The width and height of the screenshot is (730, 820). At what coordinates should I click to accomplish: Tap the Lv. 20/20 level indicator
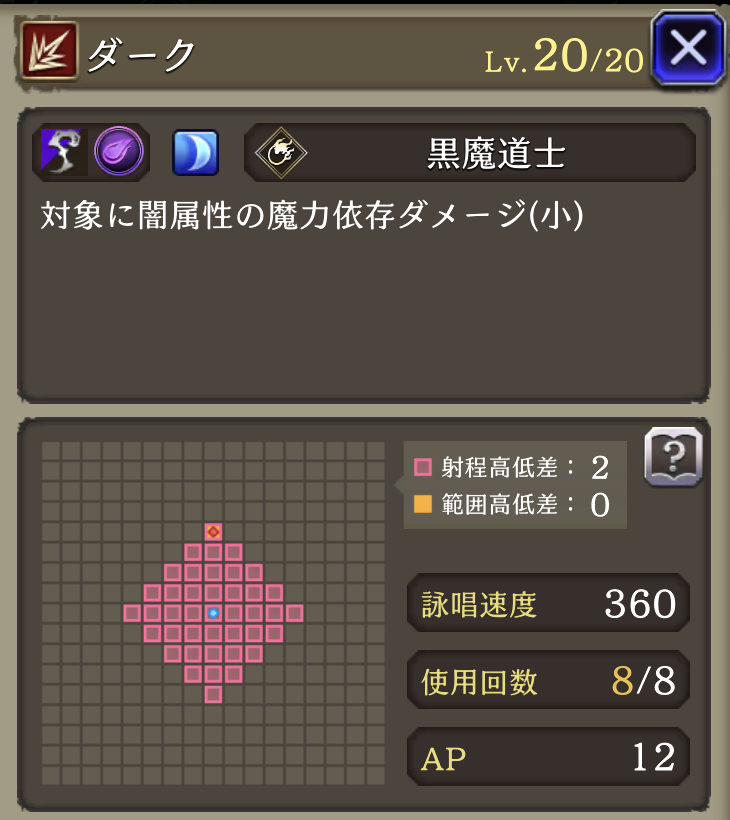[x=564, y=56]
